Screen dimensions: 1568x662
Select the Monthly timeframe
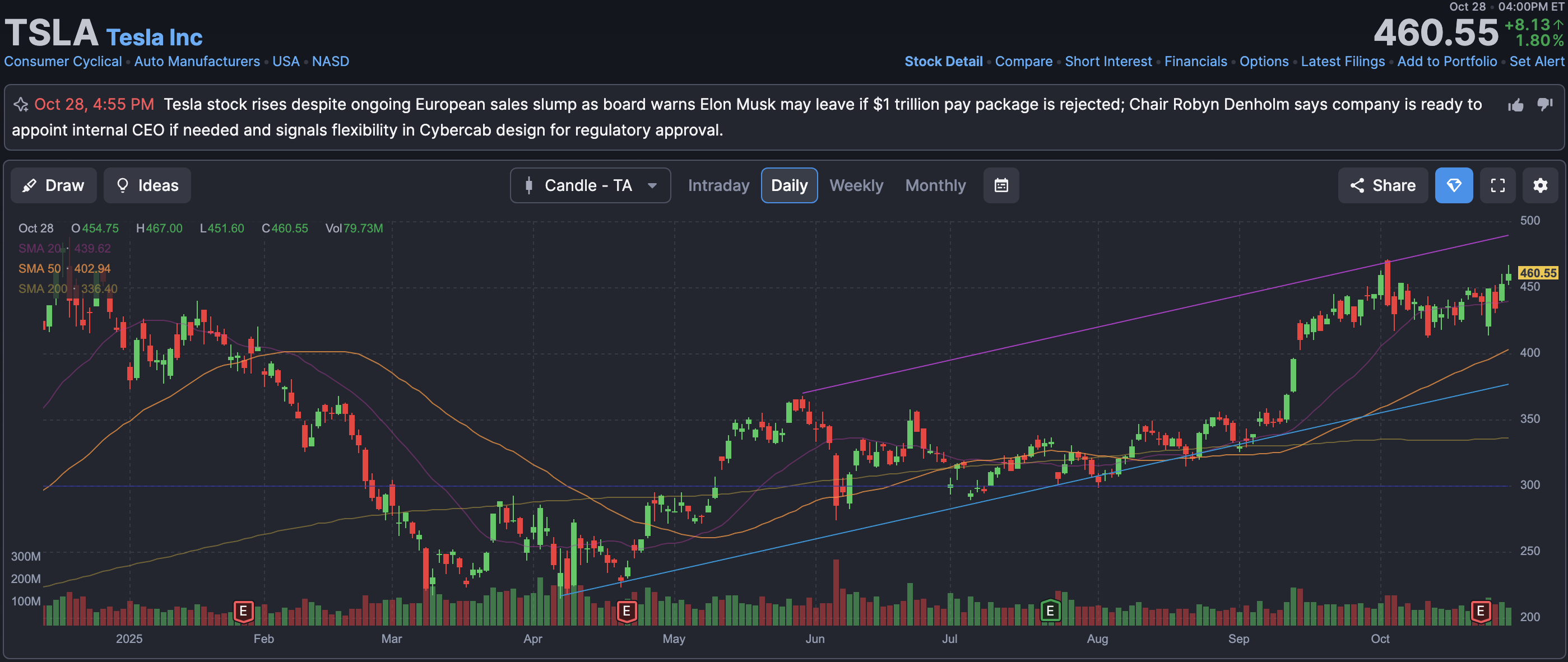click(x=935, y=185)
